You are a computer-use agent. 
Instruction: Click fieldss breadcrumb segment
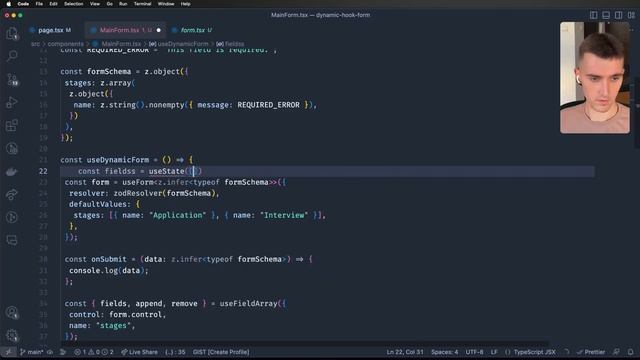click(x=231, y=44)
